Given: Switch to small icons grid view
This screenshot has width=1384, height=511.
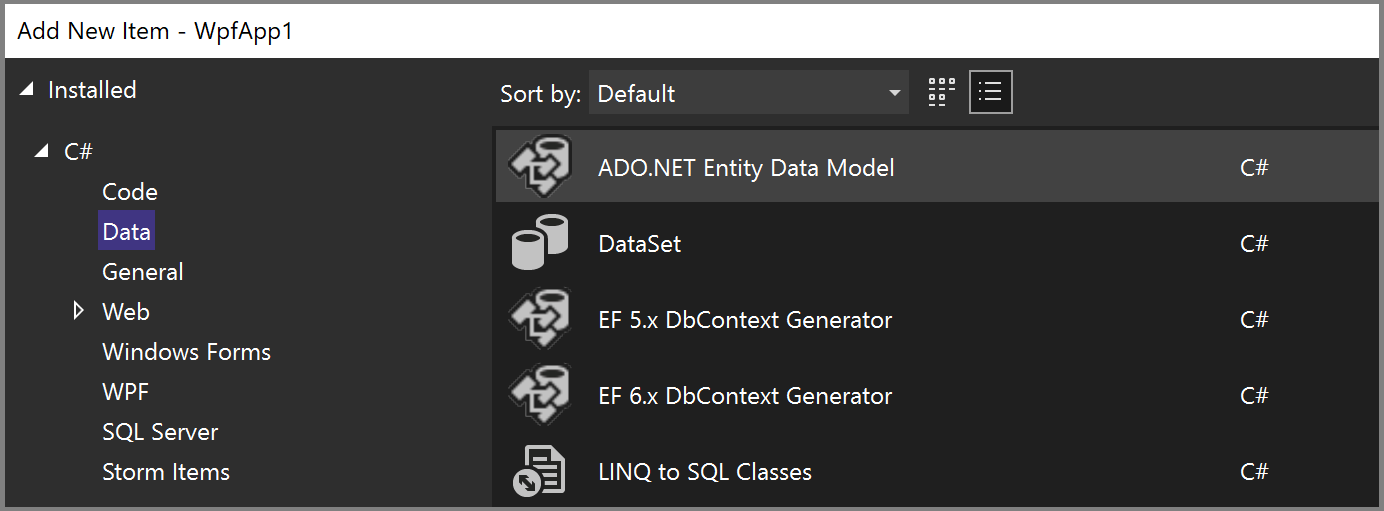Looking at the screenshot, I should click(942, 93).
